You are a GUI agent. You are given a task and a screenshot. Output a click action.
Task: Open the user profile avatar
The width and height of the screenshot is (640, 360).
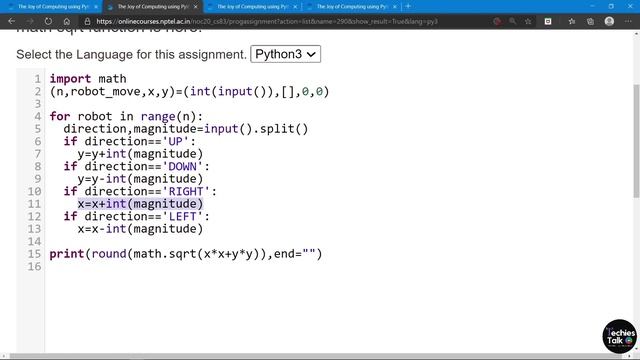[609, 21]
